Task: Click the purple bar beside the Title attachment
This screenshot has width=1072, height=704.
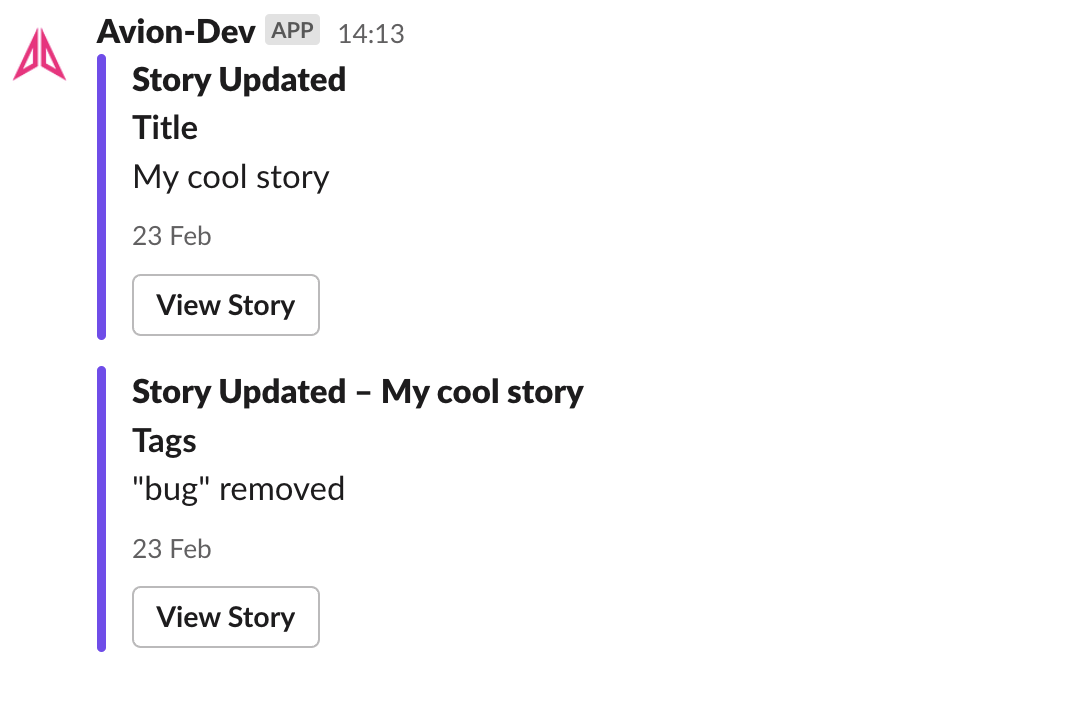Action: coord(102,197)
